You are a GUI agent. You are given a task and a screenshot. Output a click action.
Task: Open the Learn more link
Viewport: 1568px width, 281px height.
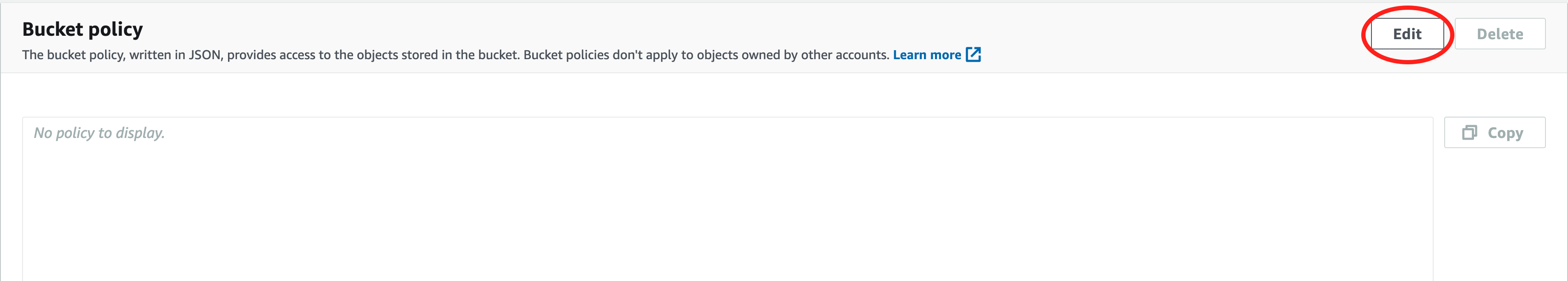coord(927,55)
